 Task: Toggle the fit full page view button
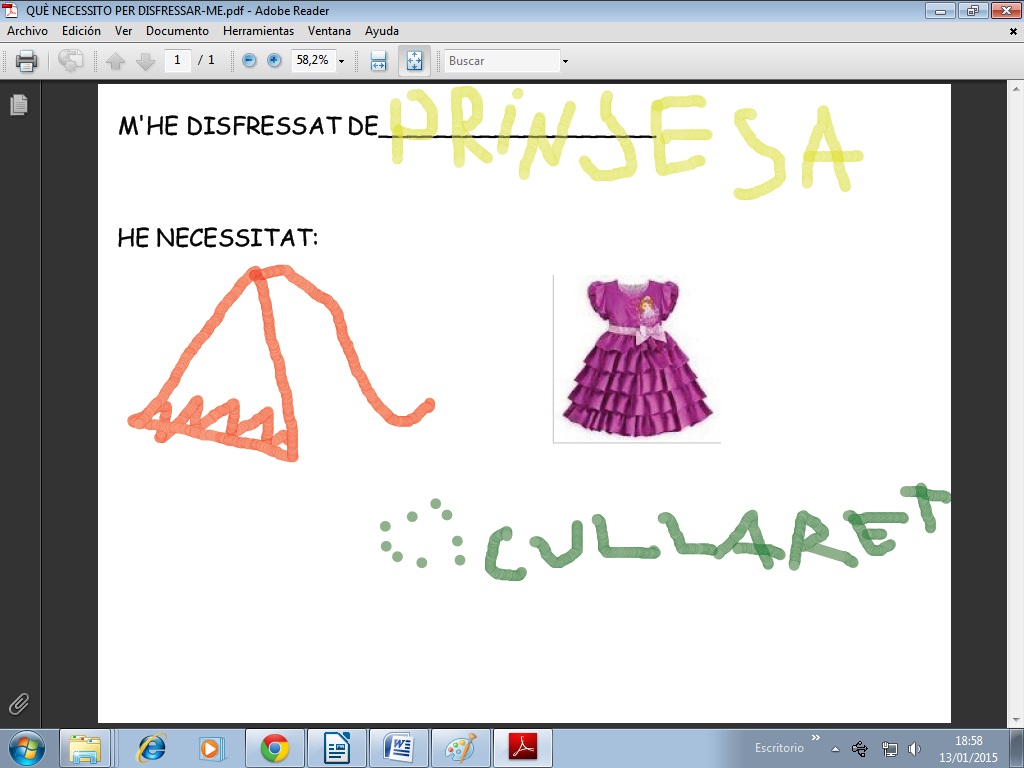413,61
